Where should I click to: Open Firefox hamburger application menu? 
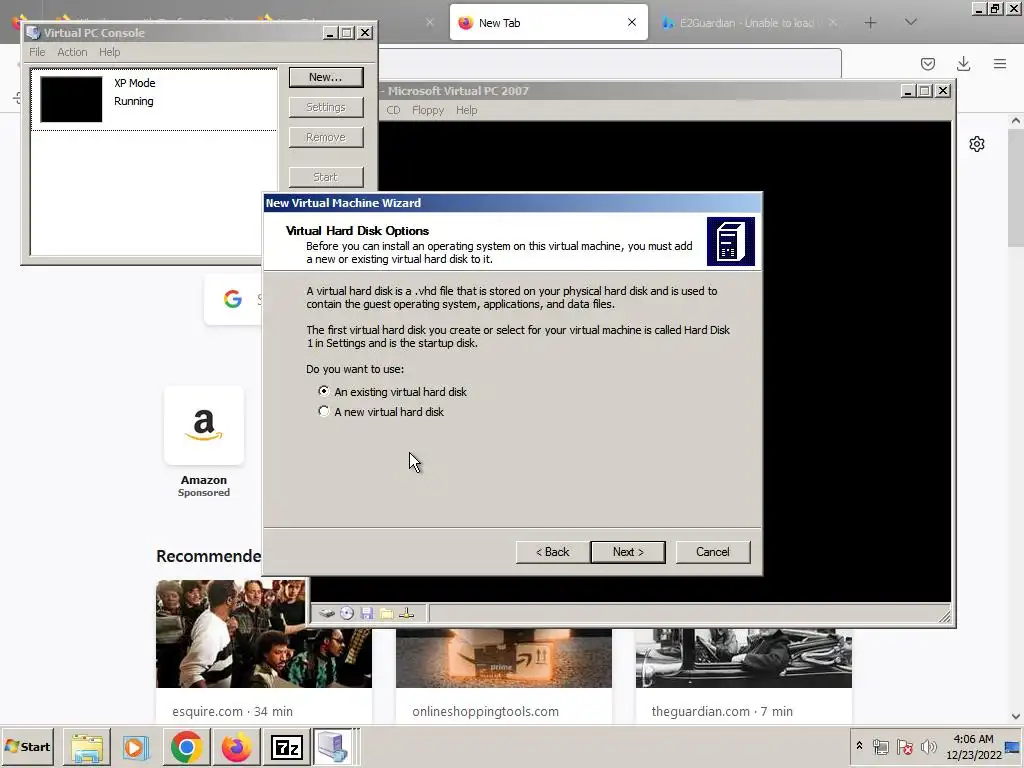(x=999, y=63)
